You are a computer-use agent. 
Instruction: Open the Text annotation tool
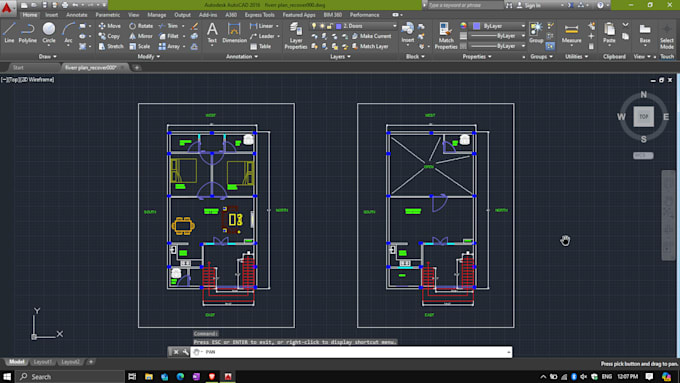tap(212, 33)
